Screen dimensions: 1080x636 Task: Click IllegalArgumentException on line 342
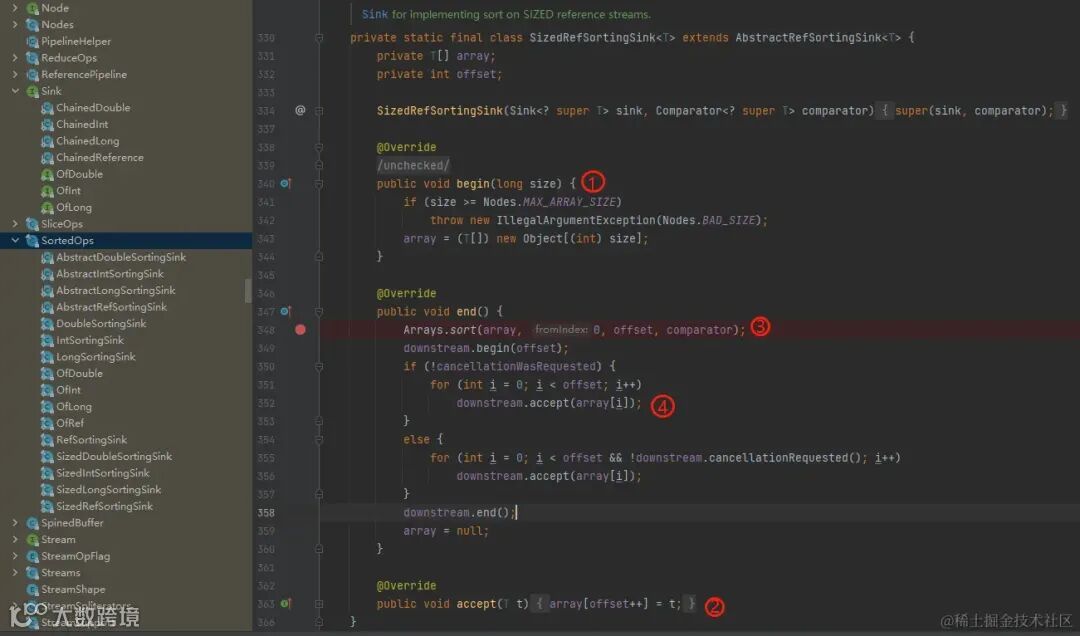pyautogui.click(x=576, y=220)
